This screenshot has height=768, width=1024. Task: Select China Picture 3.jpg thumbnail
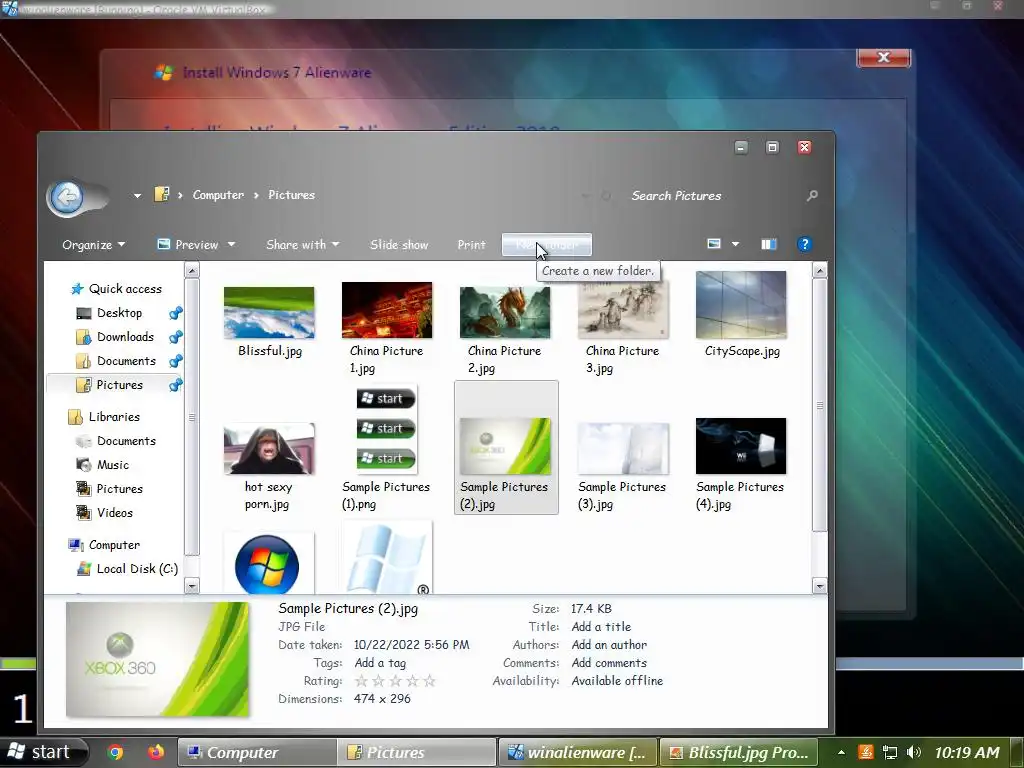(x=623, y=310)
